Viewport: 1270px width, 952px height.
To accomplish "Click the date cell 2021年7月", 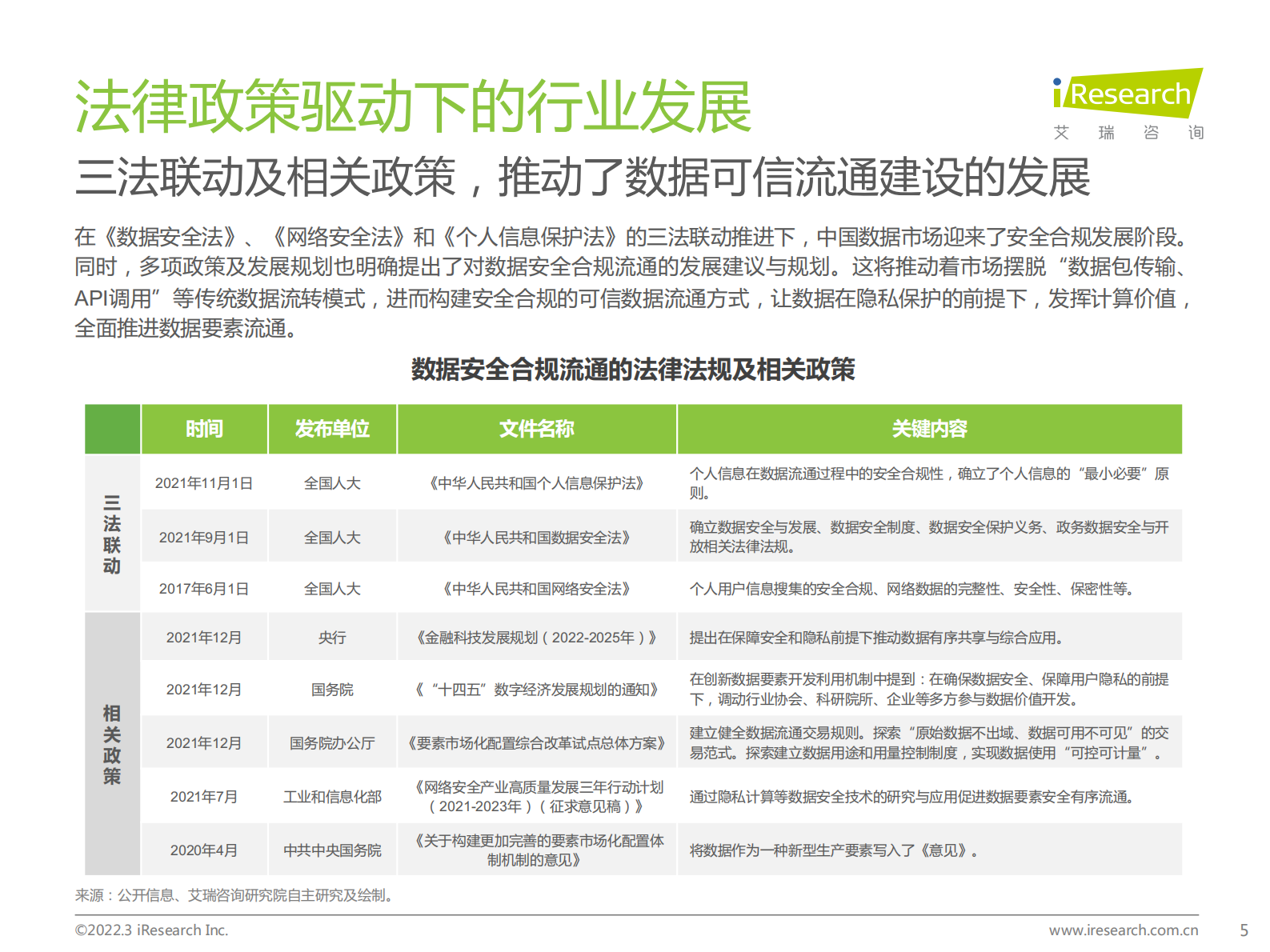I will (x=204, y=797).
